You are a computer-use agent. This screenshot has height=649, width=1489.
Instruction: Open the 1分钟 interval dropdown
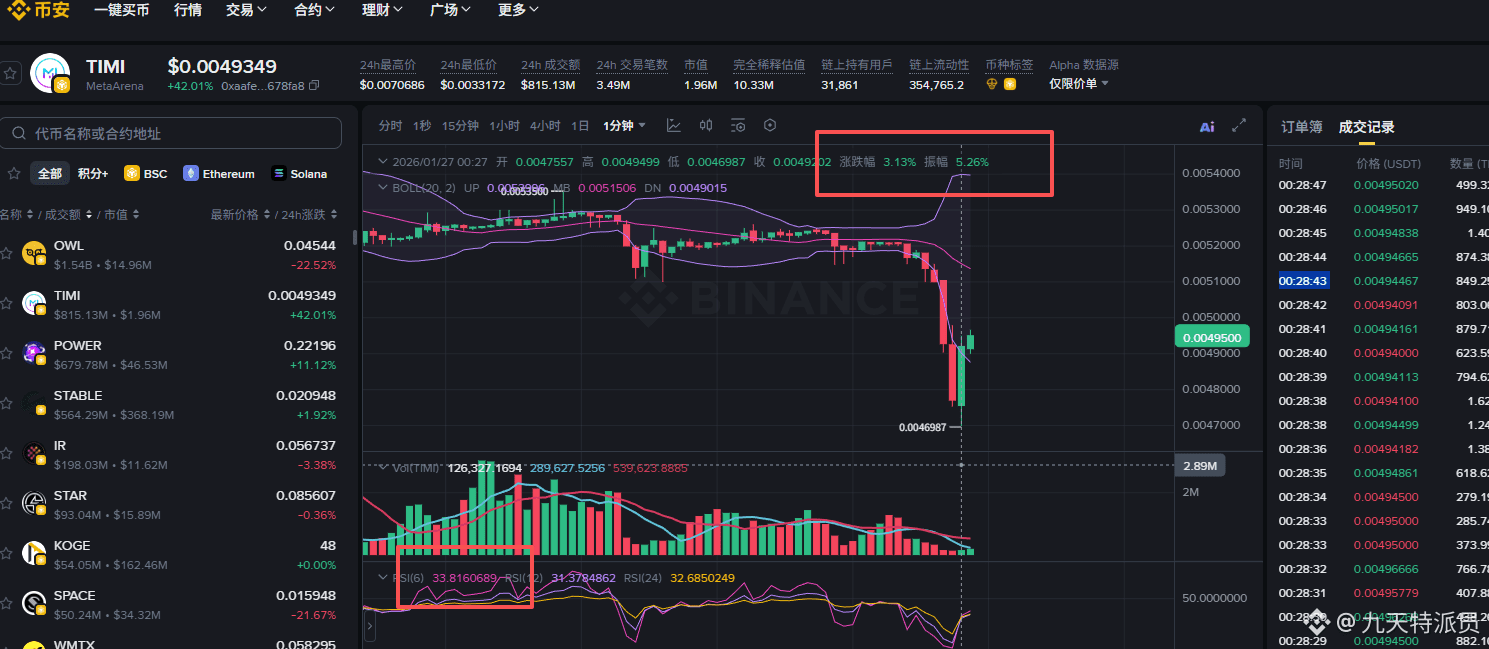pyautogui.click(x=624, y=125)
